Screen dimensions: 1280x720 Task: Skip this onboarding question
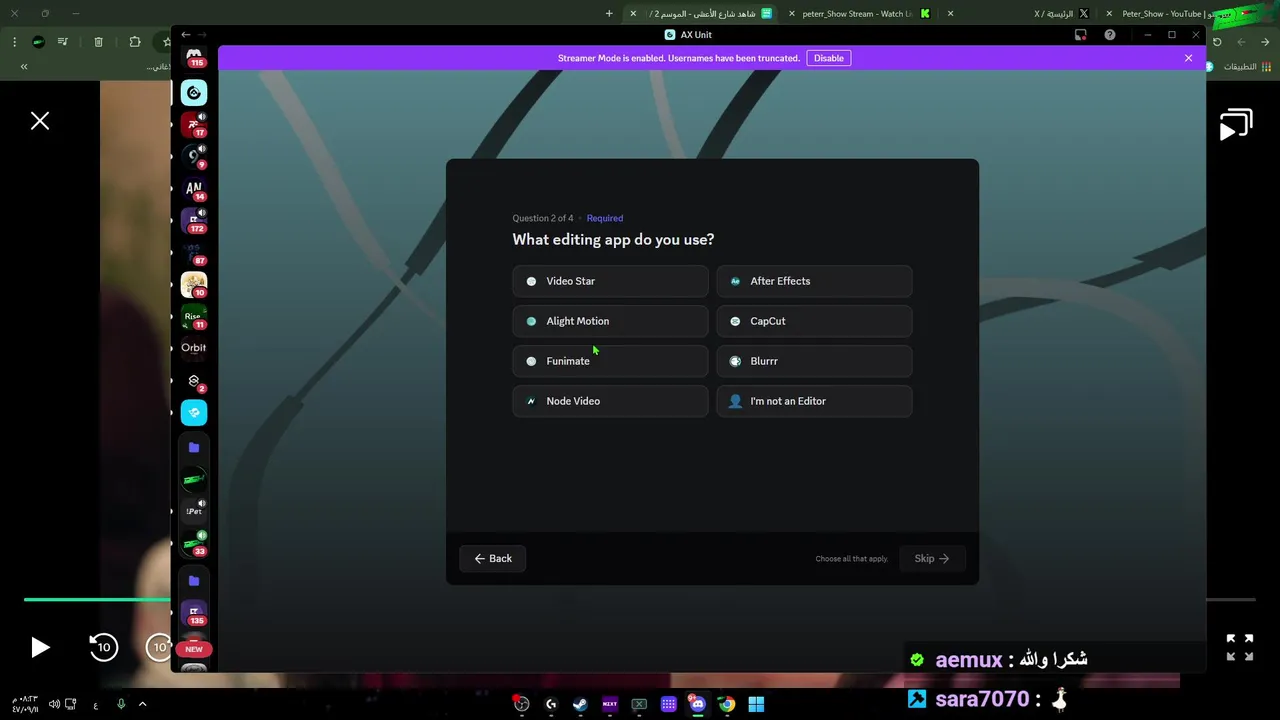tap(932, 559)
